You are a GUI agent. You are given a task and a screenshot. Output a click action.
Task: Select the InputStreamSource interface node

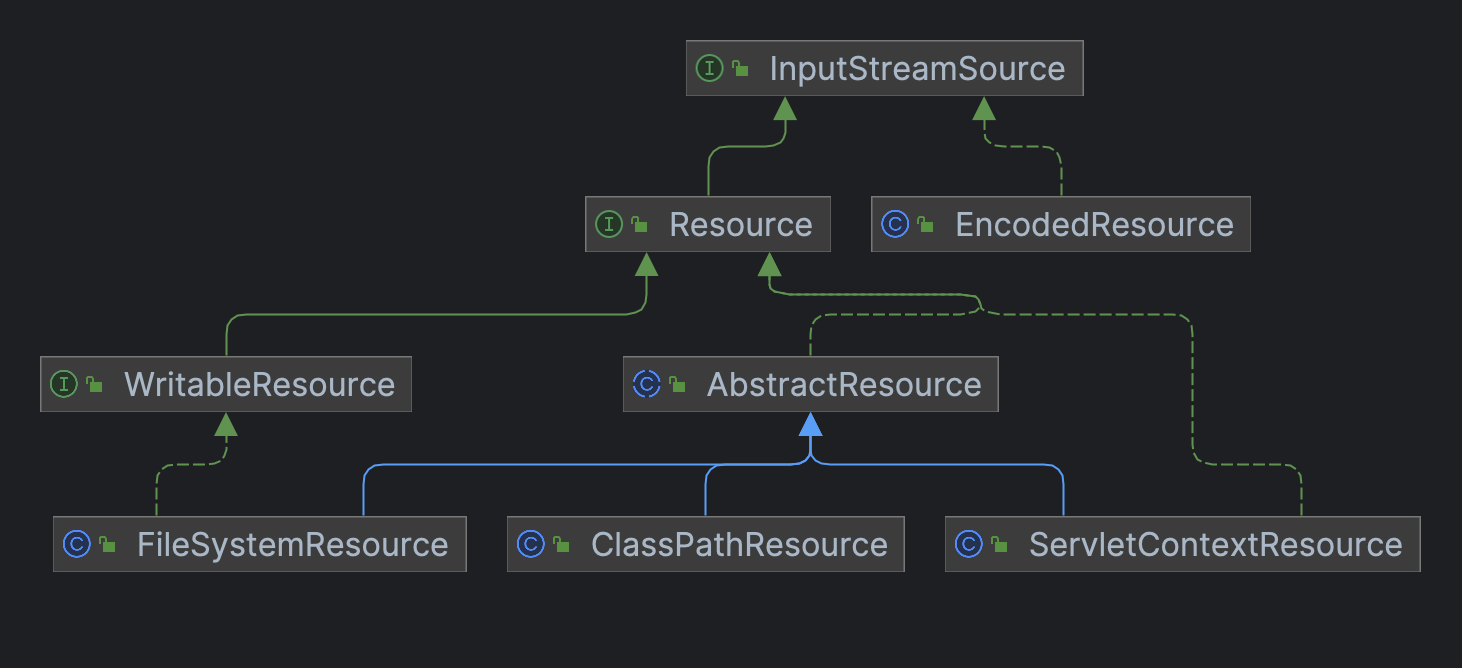tap(884, 68)
